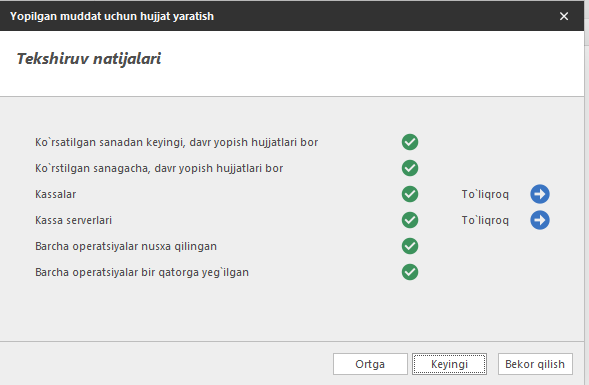Click the title 'Yopilgan muddat uchun hujjat yaratish'
The width and height of the screenshot is (589, 385).
tap(112, 16)
